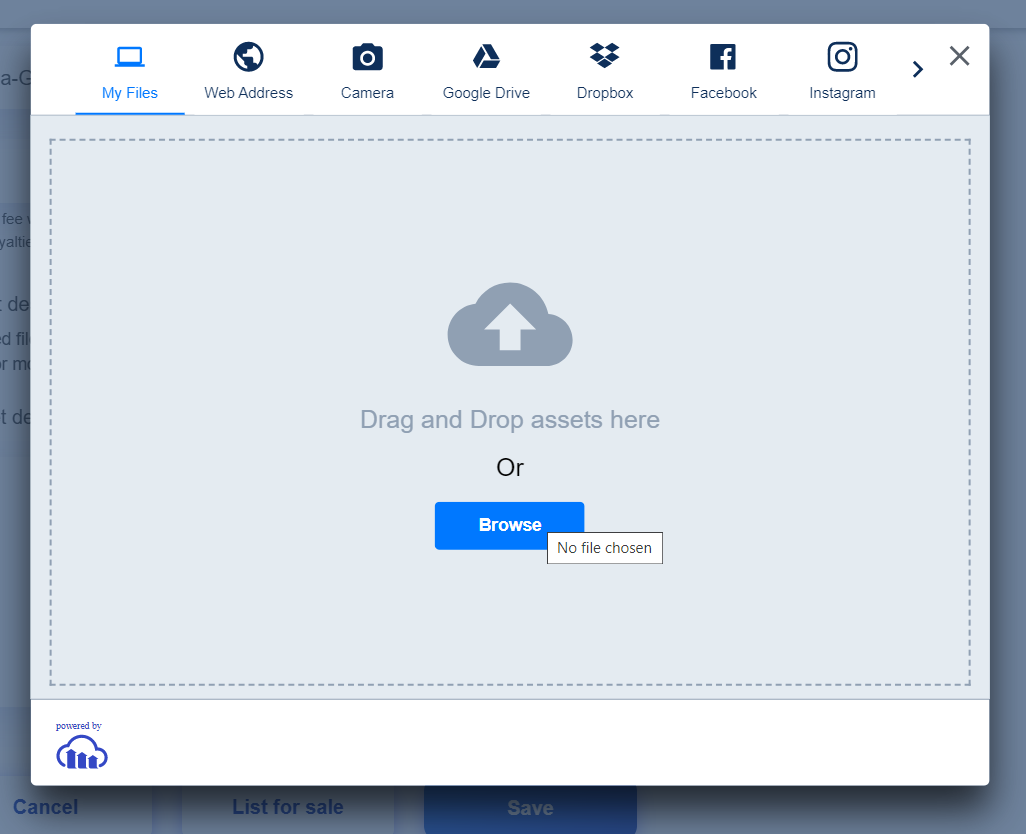Image resolution: width=1026 pixels, height=834 pixels.
Task: Click the My Files laptop icon
Action: tap(130, 57)
